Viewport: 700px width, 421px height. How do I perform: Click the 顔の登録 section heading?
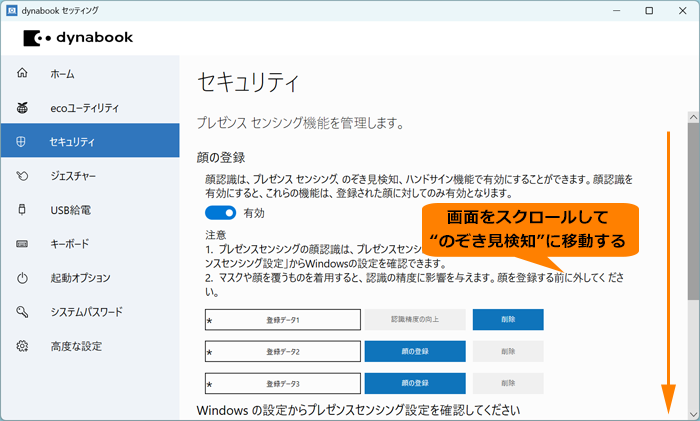[221, 158]
